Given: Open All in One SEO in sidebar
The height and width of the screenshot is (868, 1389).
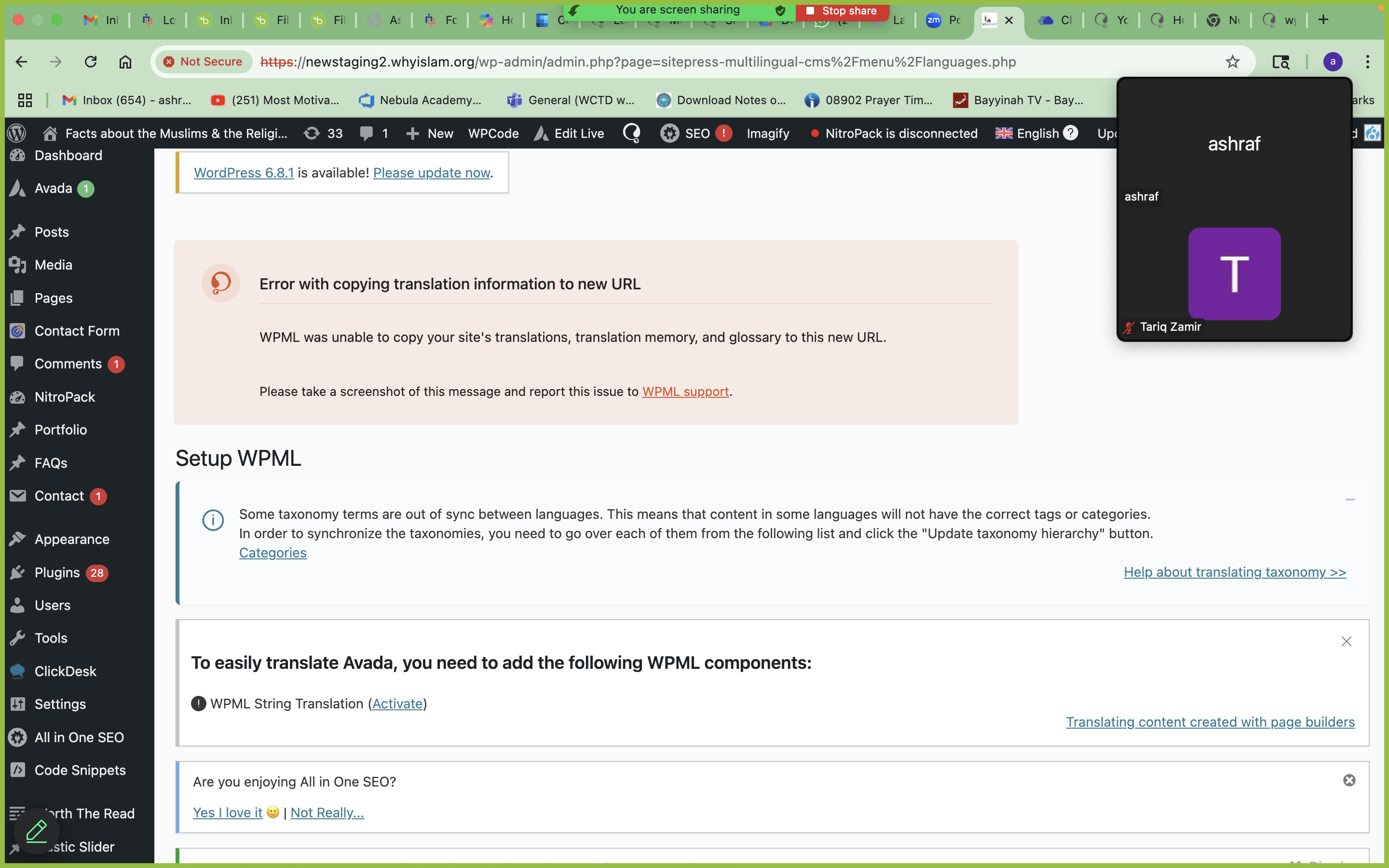Looking at the screenshot, I should click(79, 737).
